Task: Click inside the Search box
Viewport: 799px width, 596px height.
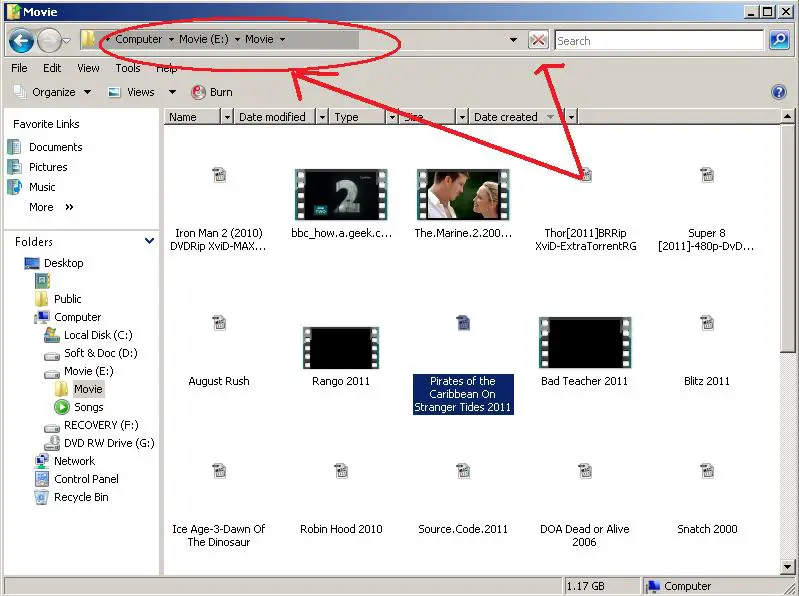Action: click(x=659, y=41)
